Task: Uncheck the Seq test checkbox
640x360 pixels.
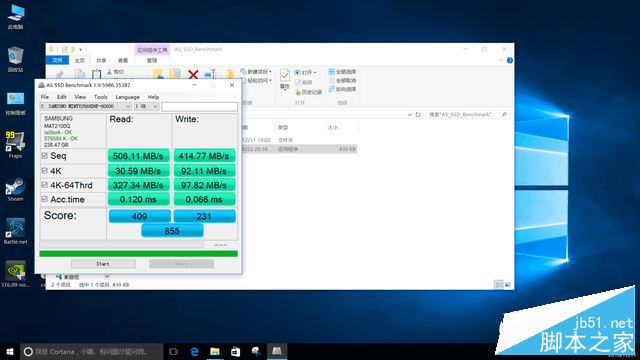Action: [44, 156]
